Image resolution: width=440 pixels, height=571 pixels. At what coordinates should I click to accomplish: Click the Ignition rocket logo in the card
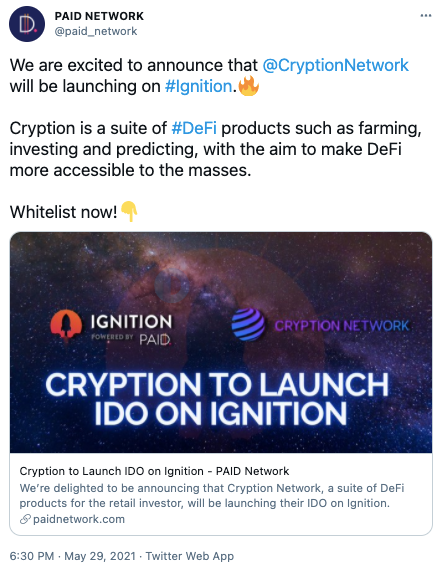coord(66,325)
